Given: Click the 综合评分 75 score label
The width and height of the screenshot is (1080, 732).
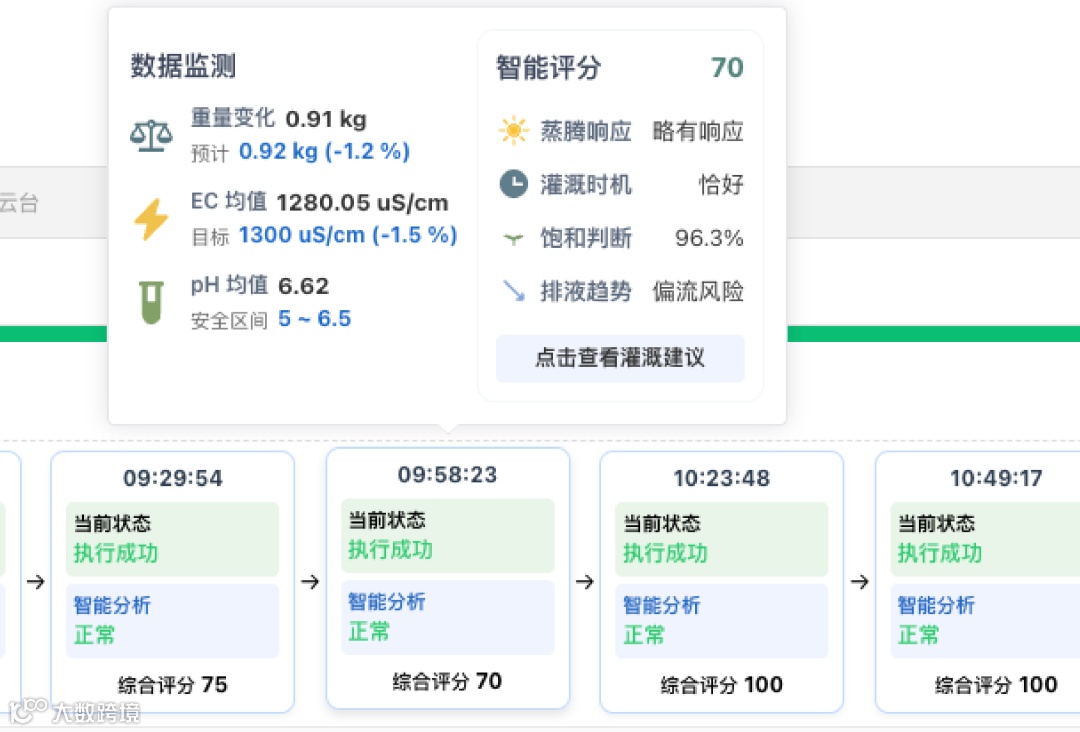Looking at the screenshot, I should (172, 685).
